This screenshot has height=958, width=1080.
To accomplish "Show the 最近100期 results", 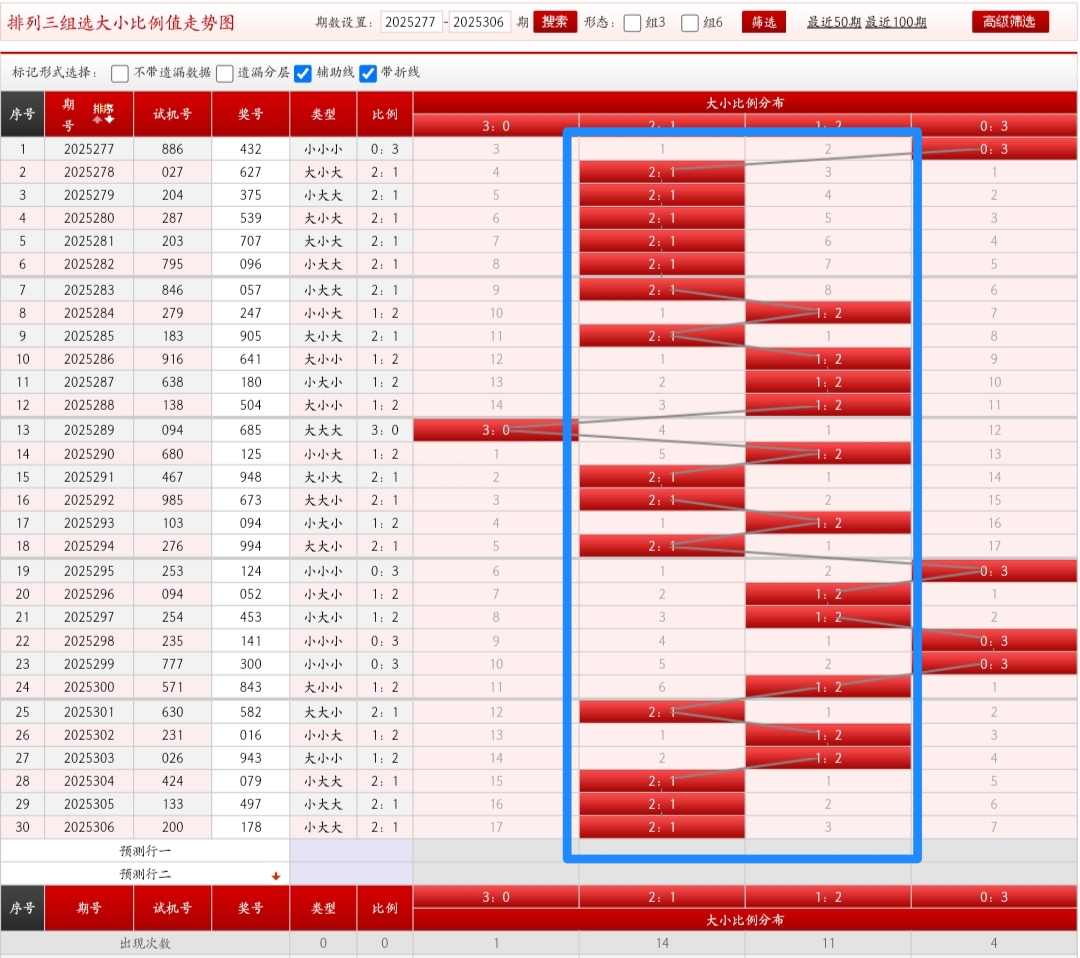I will click(x=896, y=22).
